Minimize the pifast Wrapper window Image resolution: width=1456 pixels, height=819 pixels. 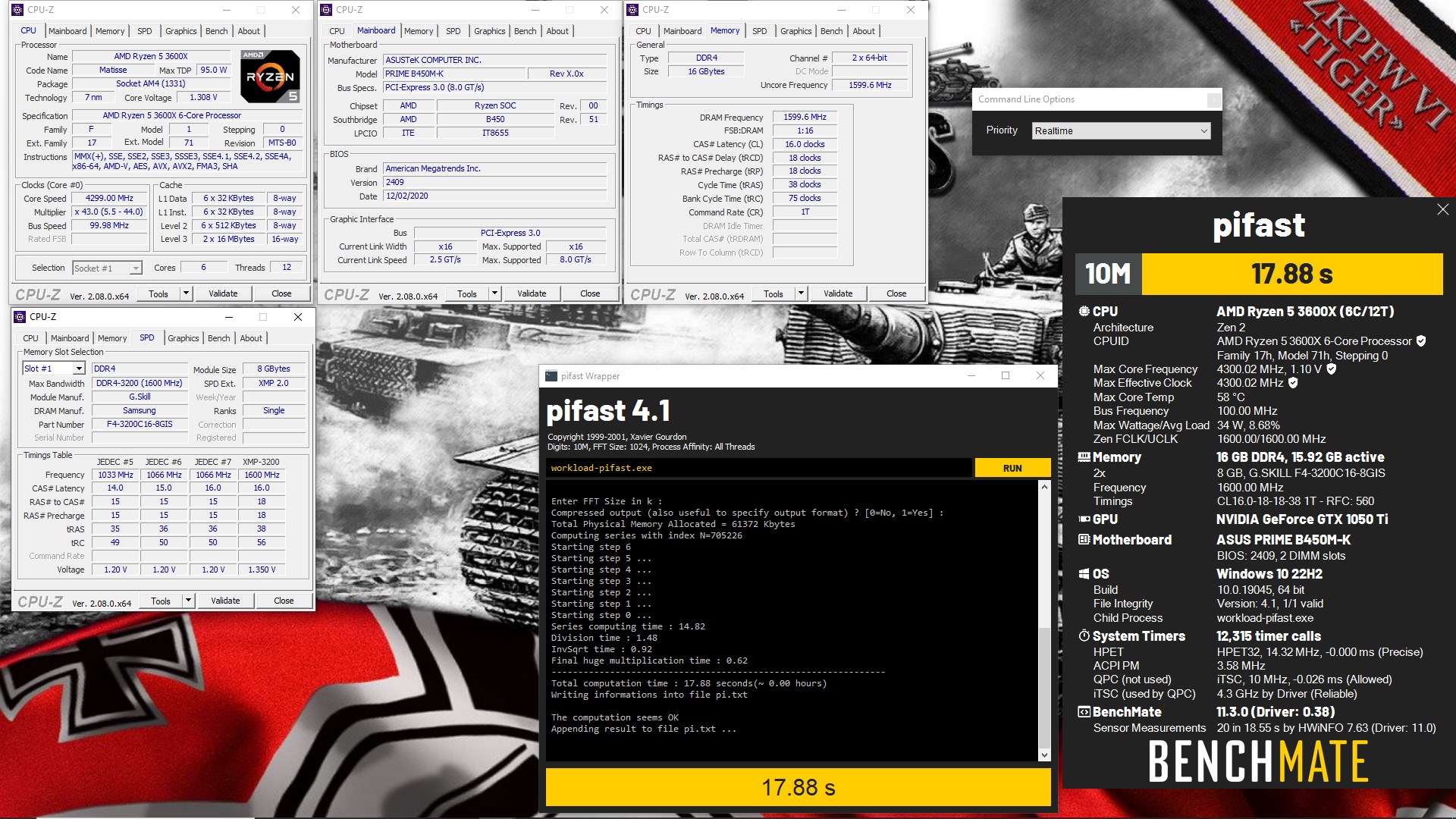point(971,376)
